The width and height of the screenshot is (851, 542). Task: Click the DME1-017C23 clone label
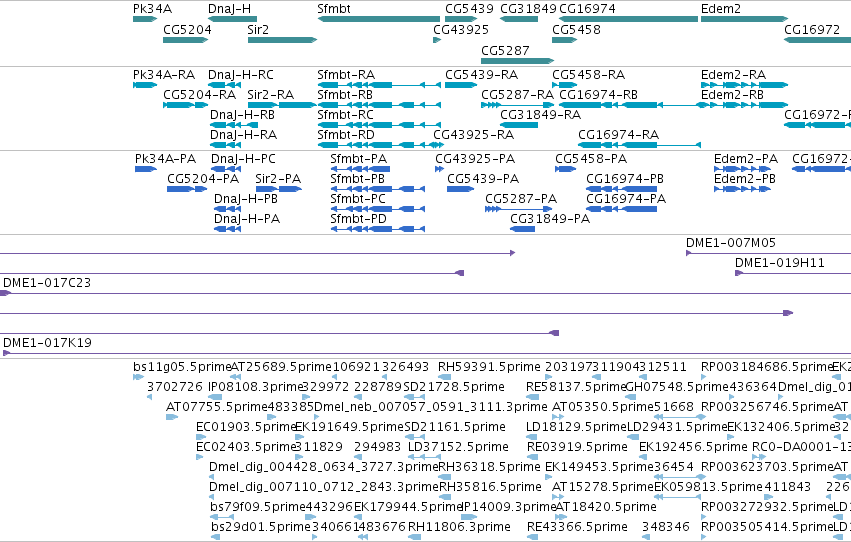47,283
